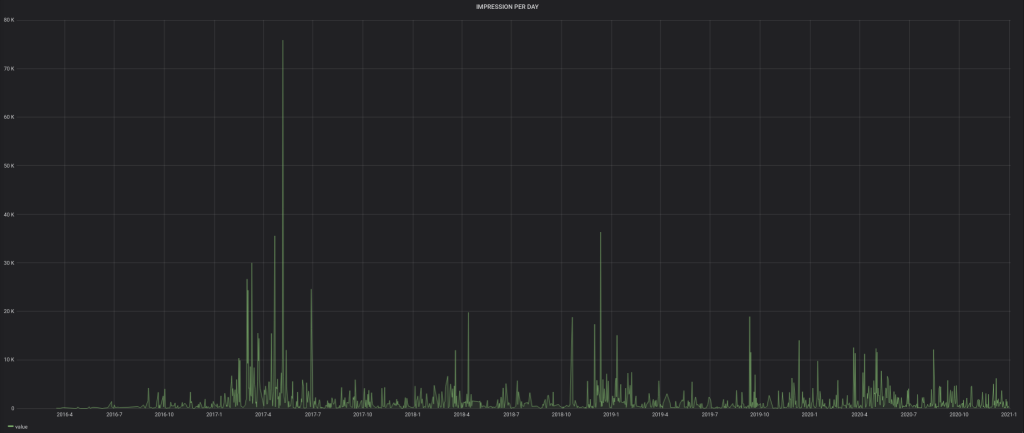Click the 2021-1 label on time axis
The height and width of the screenshot is (433, 1024).
pos(1008,414)
